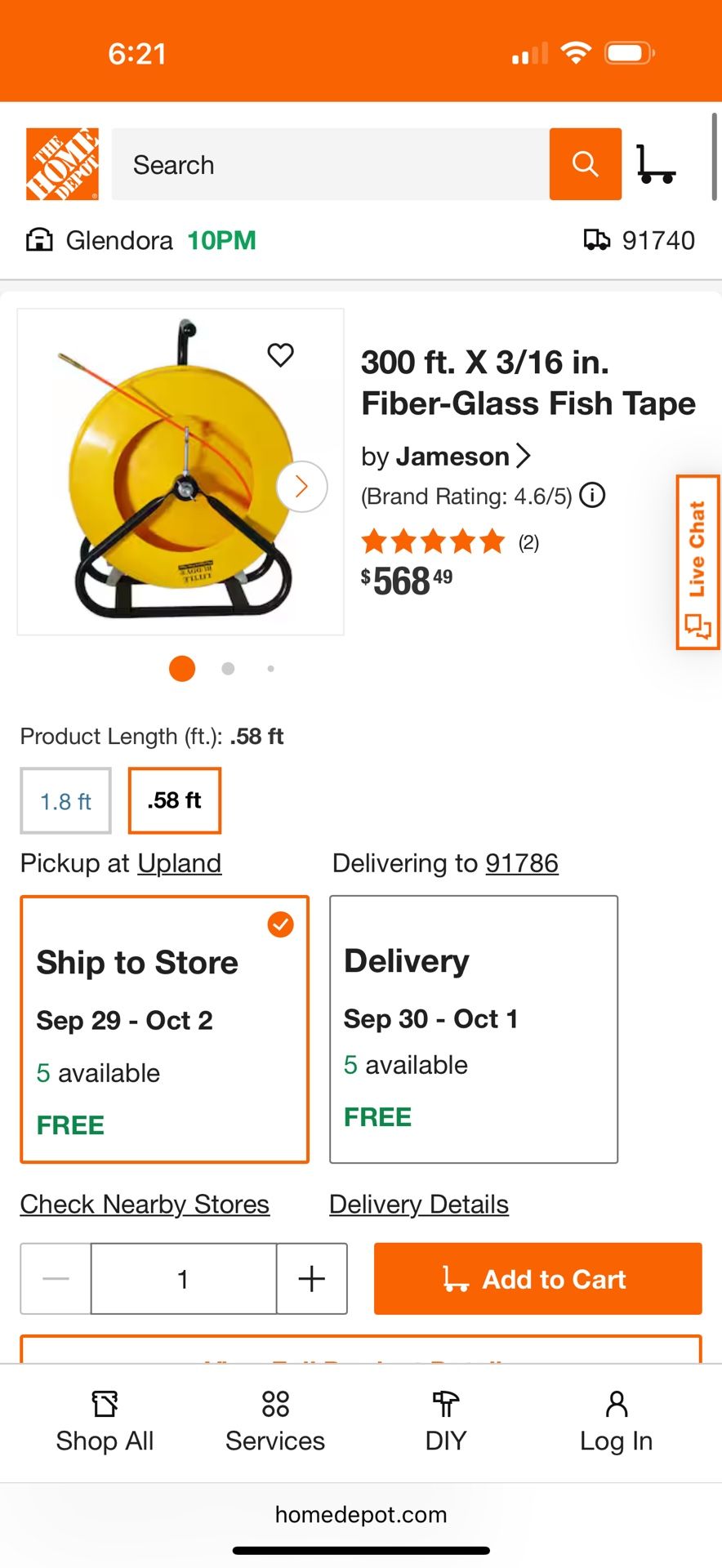Open Check Nearby Stores link
The width and height of the screenshot is (722, 1568).
coord(145,1205)
